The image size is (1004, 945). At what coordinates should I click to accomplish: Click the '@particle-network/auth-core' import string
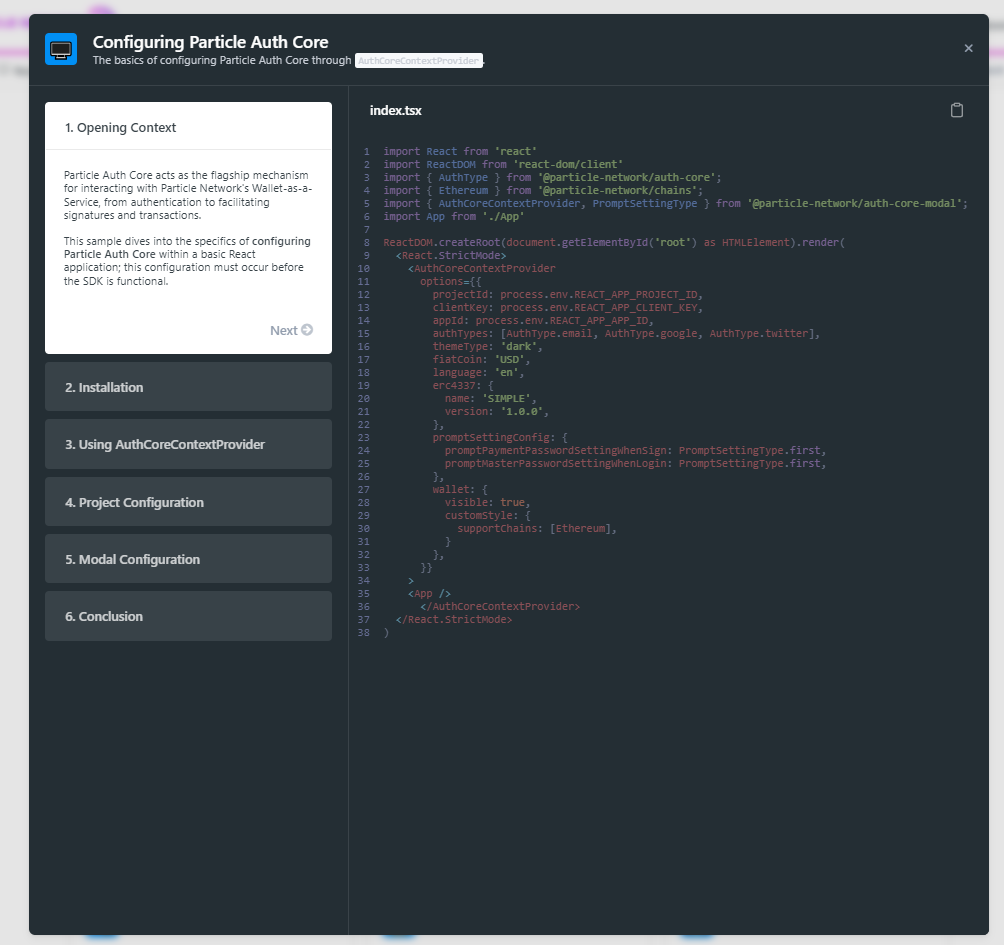coord(629,177)
